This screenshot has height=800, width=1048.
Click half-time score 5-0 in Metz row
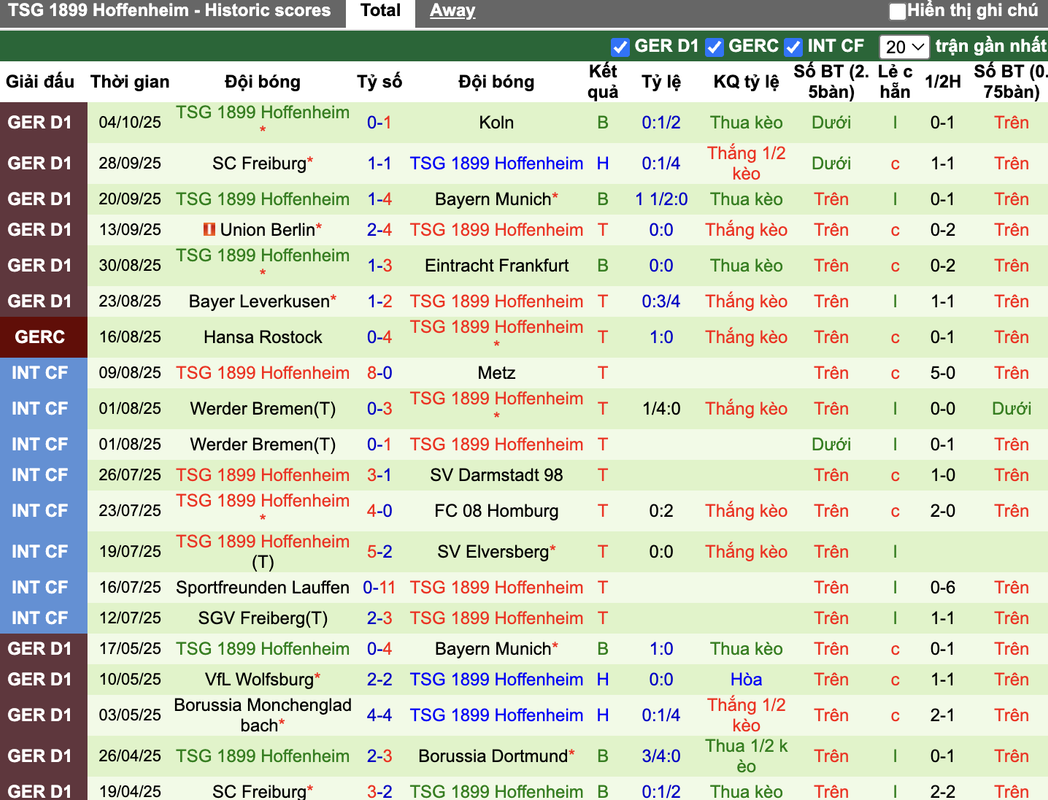pyautogui.click(x=942, y=373)
